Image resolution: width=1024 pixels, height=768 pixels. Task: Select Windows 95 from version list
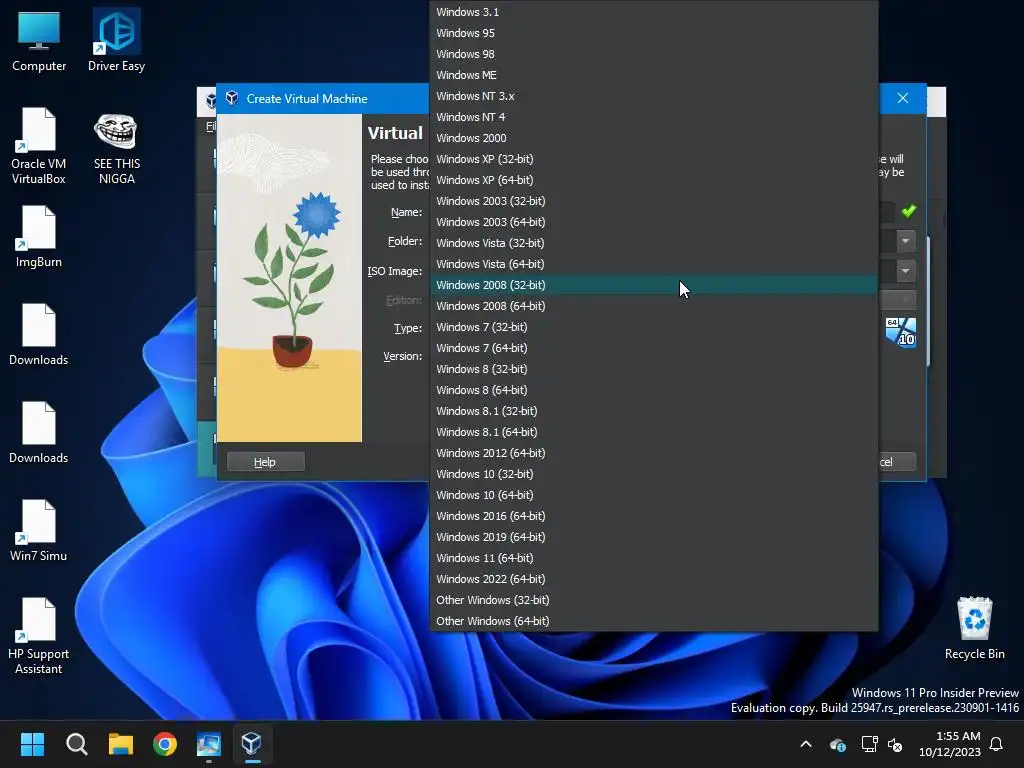[x=654, y=33]
